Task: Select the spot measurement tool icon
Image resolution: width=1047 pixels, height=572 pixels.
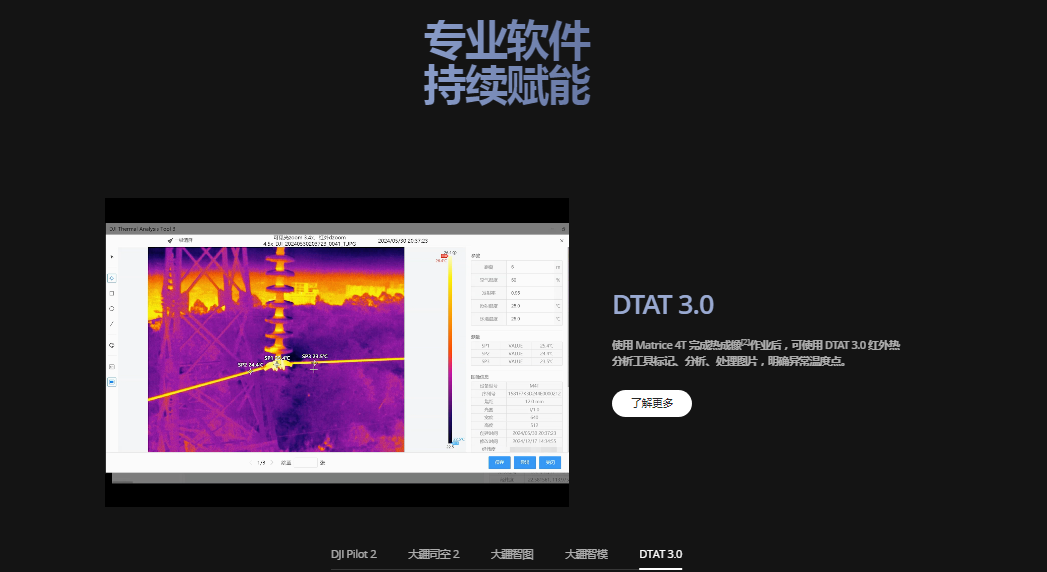Action: (x=112, y=278)
